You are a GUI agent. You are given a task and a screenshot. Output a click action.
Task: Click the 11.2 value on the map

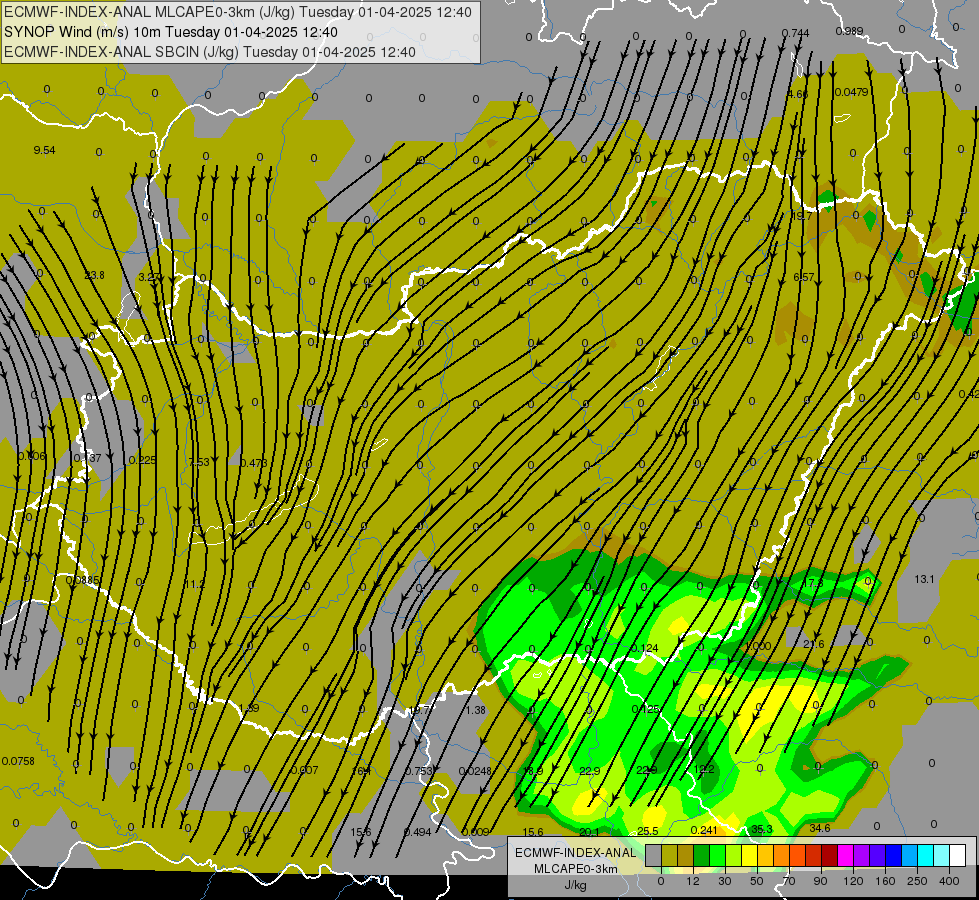click(x=194, y=584)
